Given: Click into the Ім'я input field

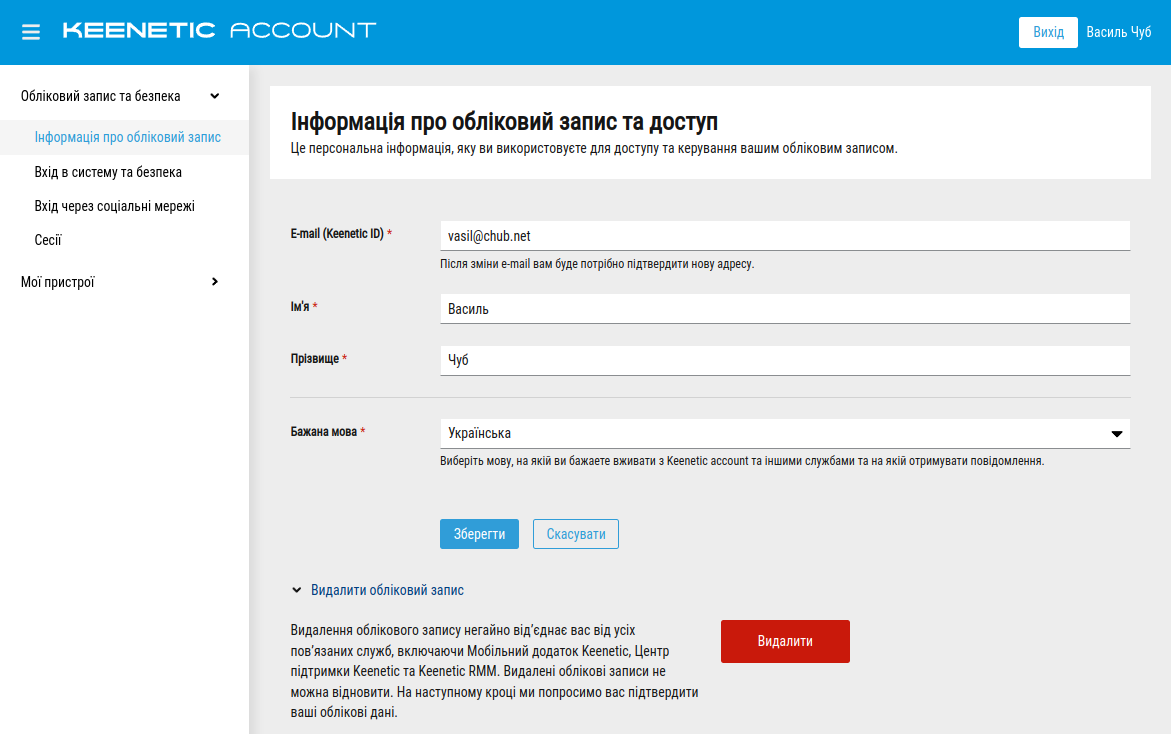Looking at the screenshot, I should coord(784,309).
